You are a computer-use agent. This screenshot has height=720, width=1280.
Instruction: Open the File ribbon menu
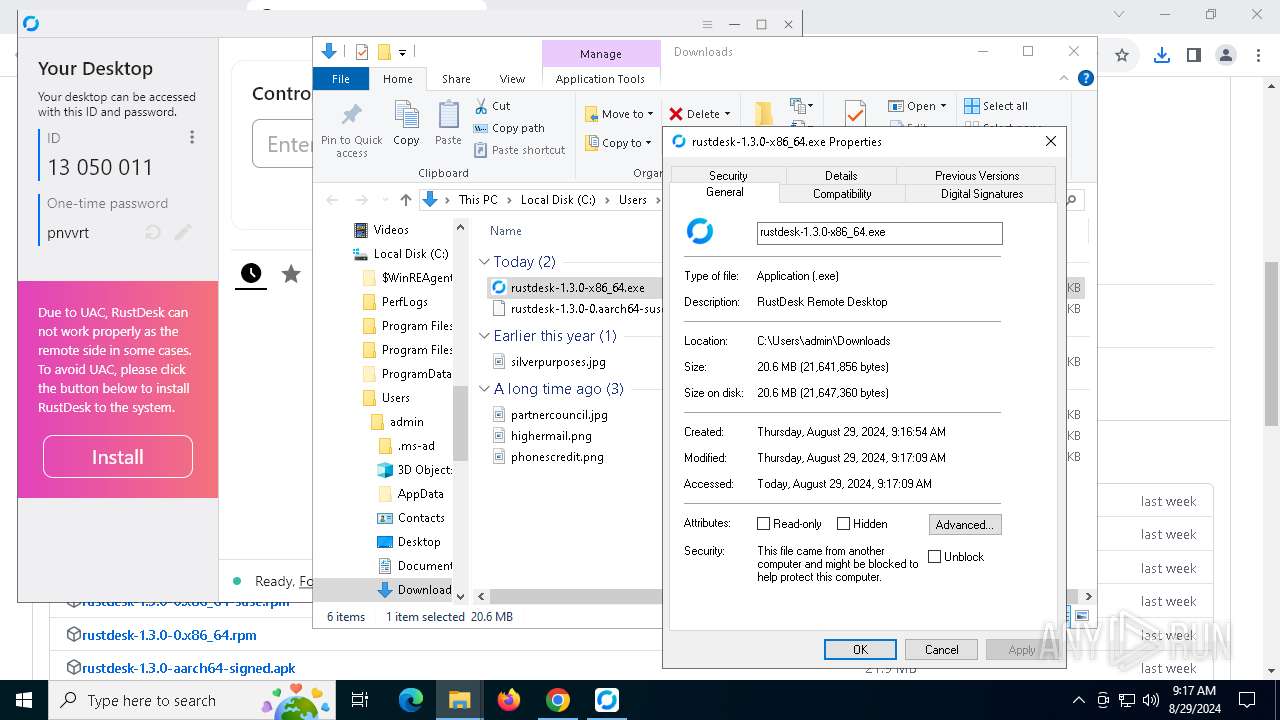point(341,79)
